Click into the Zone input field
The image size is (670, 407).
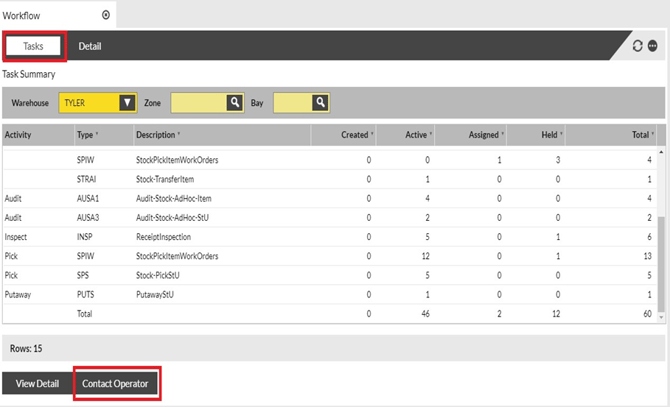coord(197,102)
